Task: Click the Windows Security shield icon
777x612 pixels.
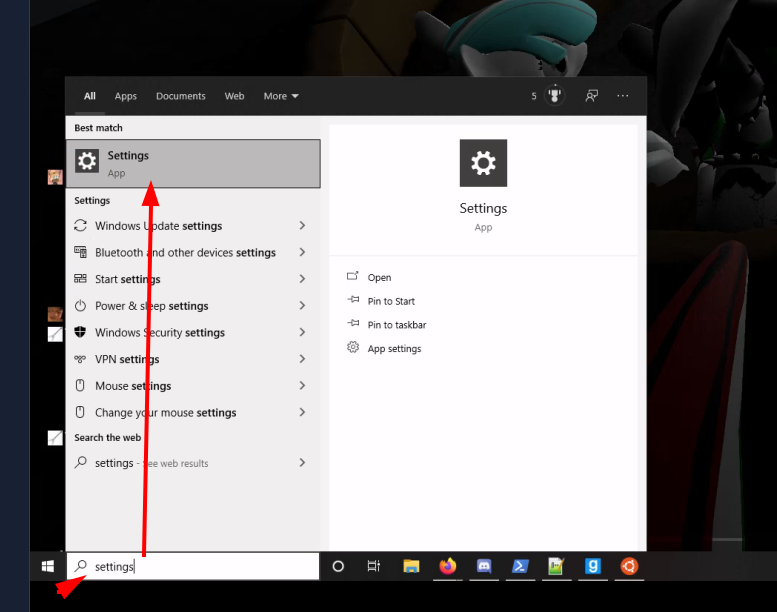Action: pos(80,332)
